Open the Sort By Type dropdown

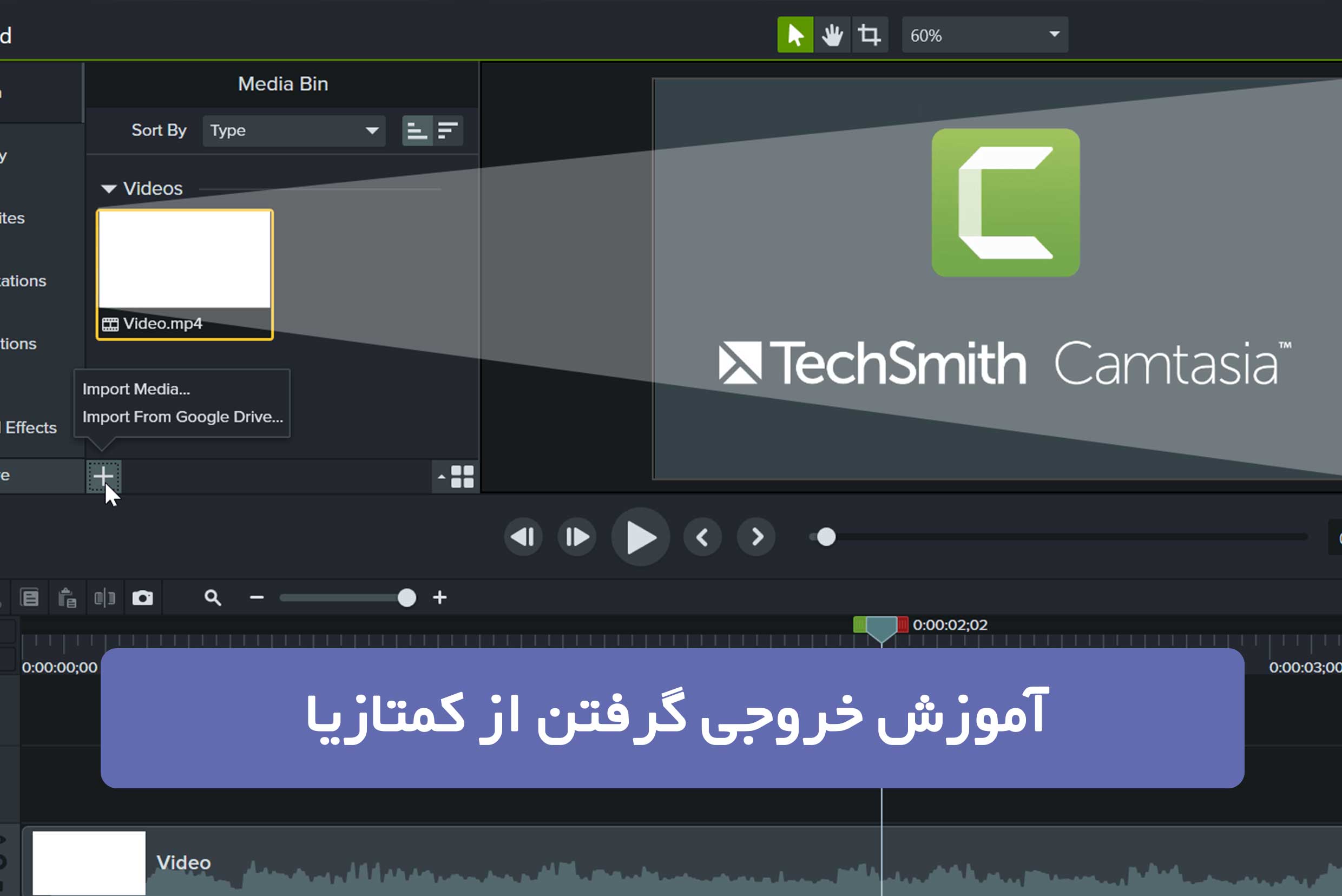point(294,131)
